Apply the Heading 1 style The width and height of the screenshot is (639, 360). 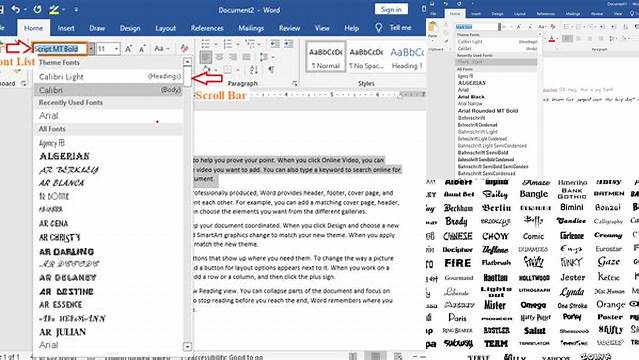point(407,57)
